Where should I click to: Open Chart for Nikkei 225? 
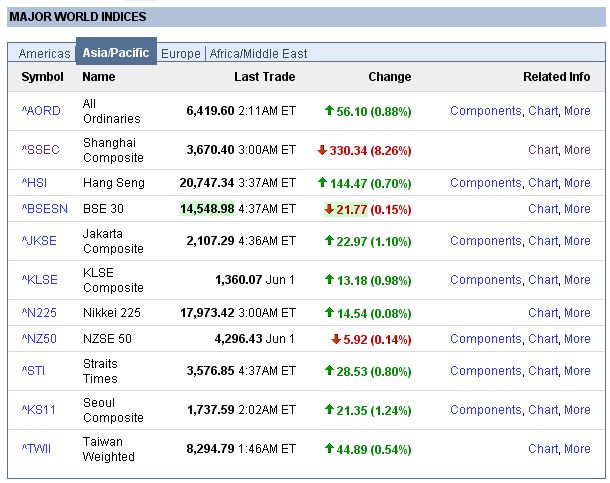point(543,313)
